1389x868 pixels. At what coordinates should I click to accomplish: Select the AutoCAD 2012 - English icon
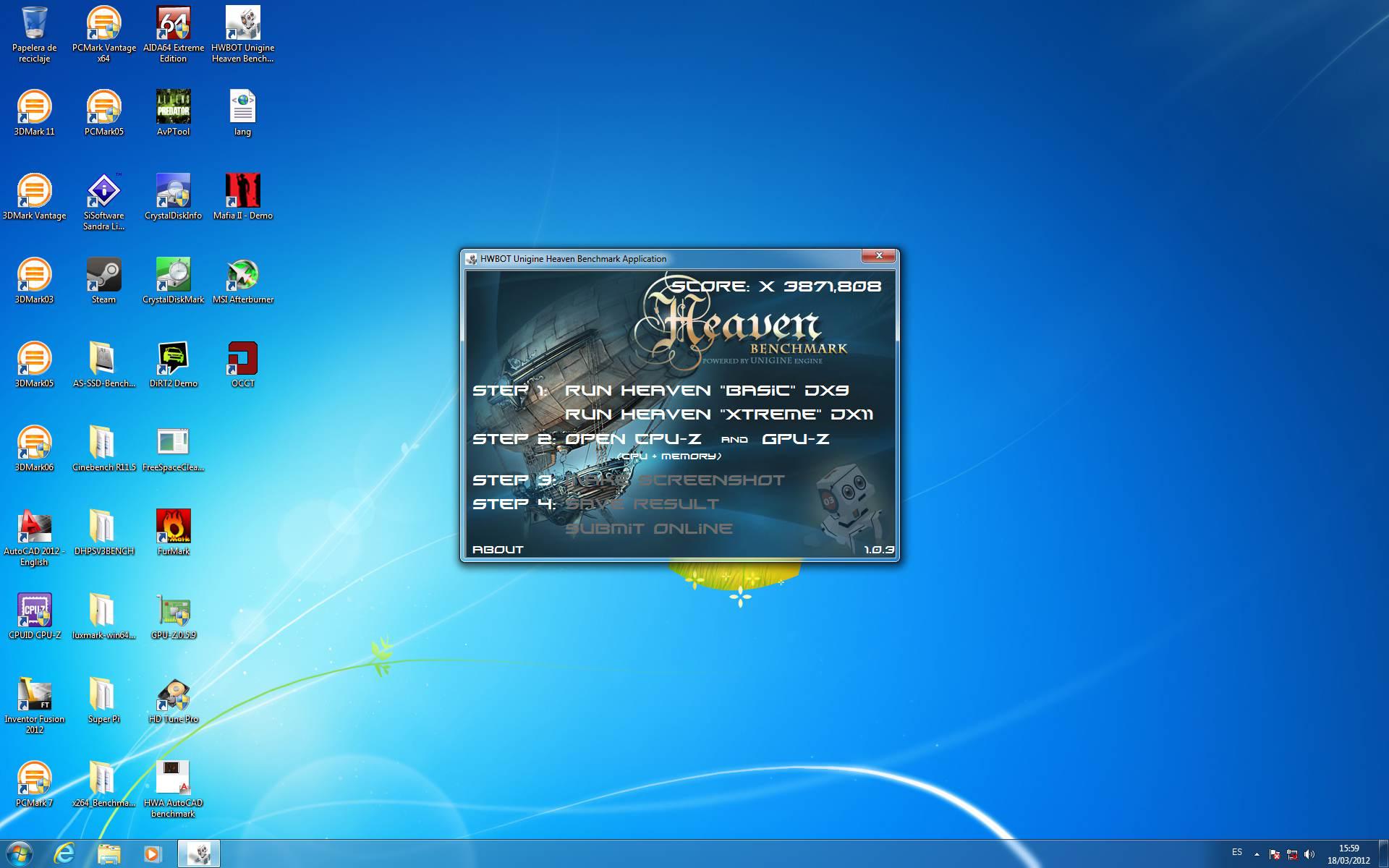tap(34, 537)
